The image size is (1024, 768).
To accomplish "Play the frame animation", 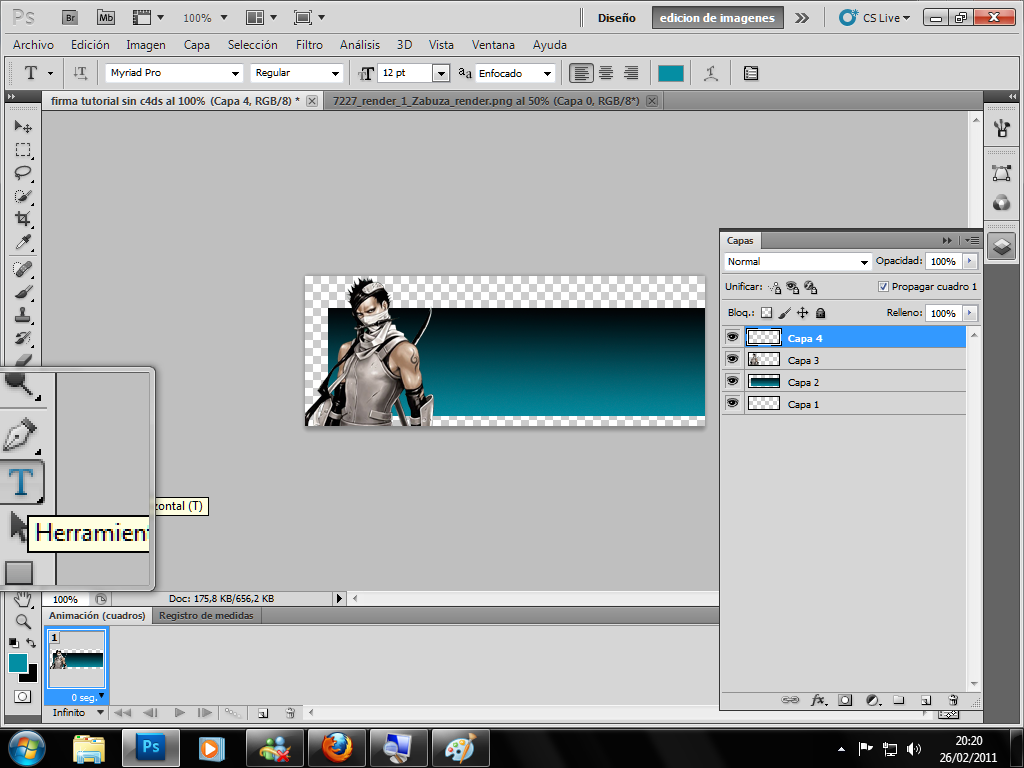I will tap(179, 712).
